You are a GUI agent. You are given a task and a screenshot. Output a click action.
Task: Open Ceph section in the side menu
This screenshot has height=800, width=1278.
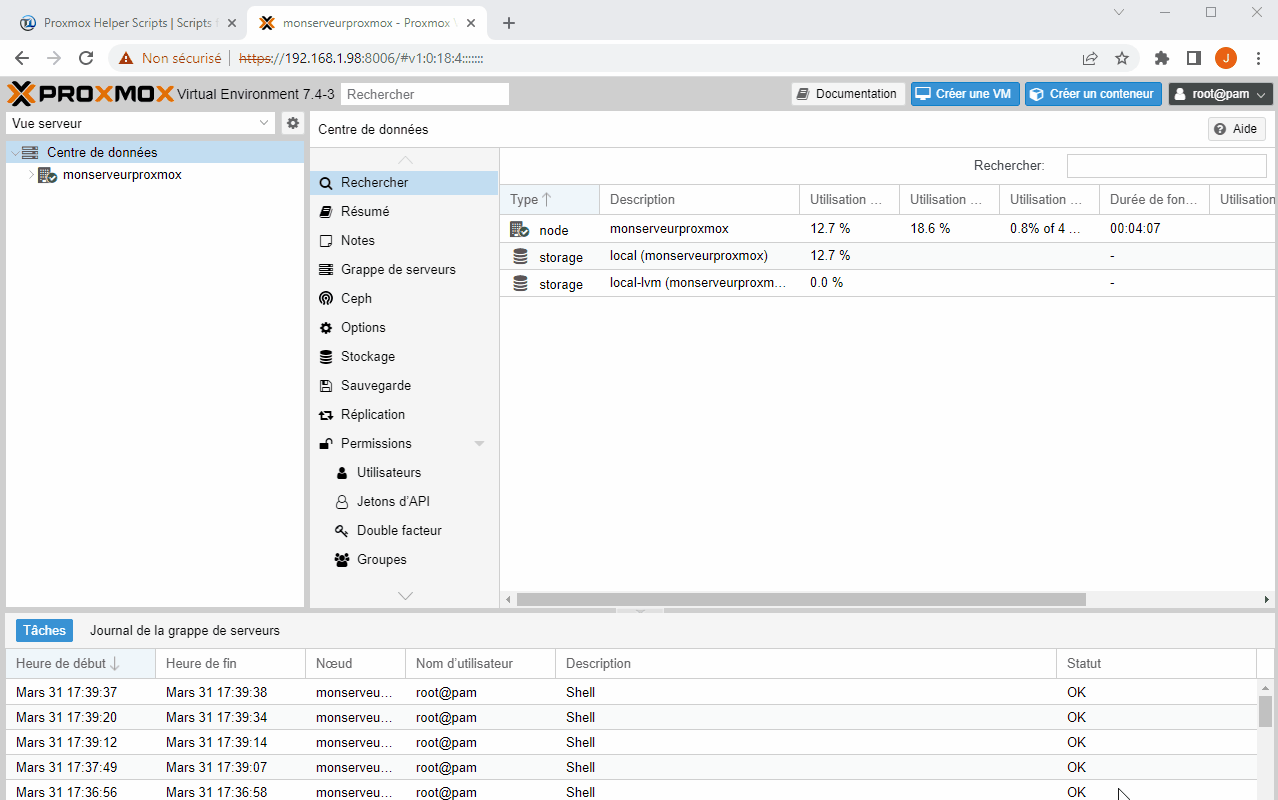356,298
